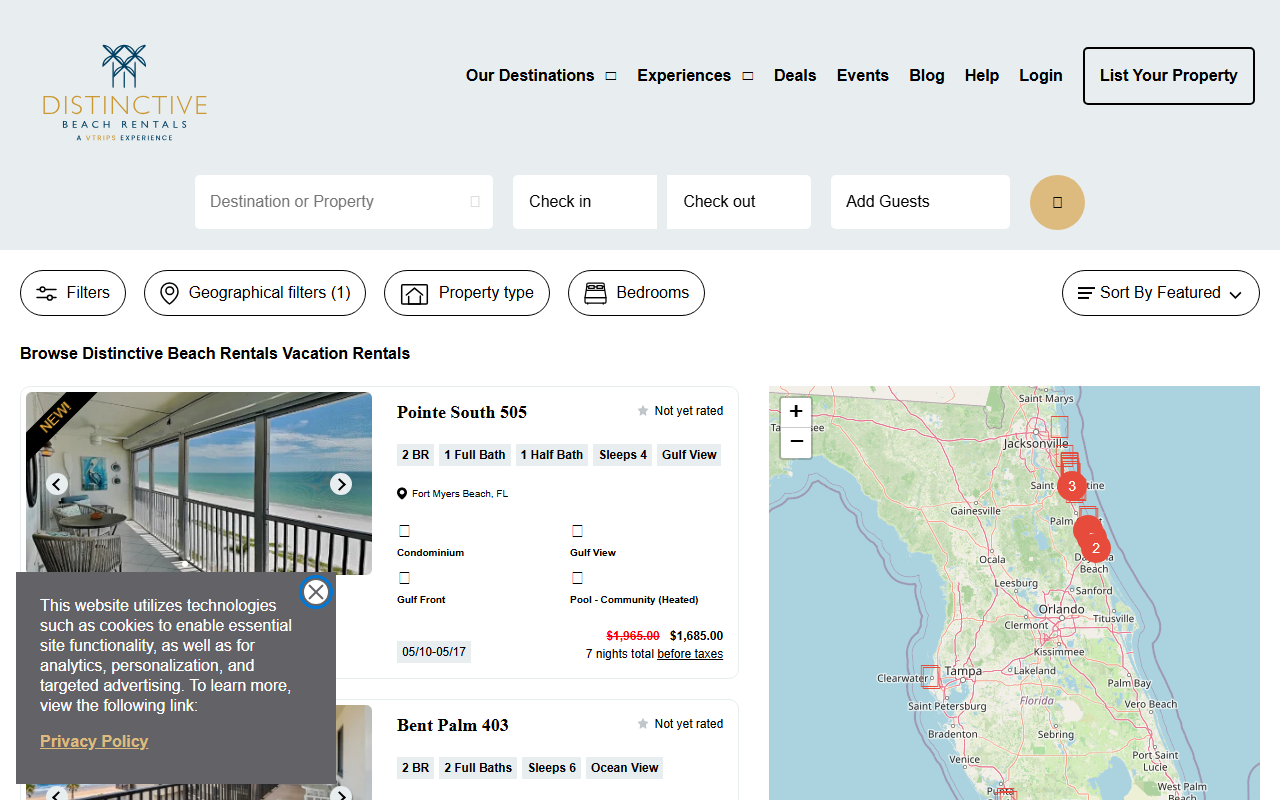Viewport: 1280px width, 800px height.
Task: Click the map cluster marker labeled 2
Action: click(1096, 548)
